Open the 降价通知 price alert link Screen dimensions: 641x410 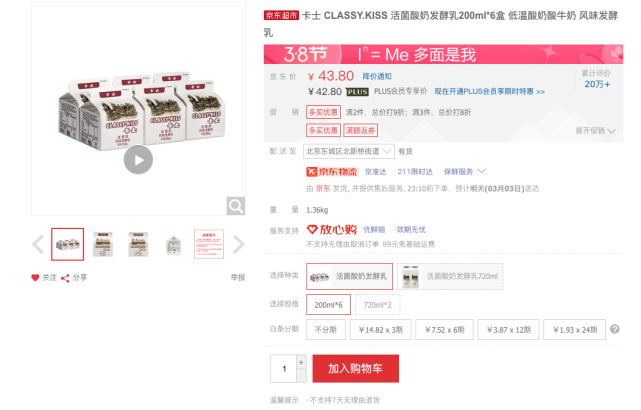coord(377,76)
